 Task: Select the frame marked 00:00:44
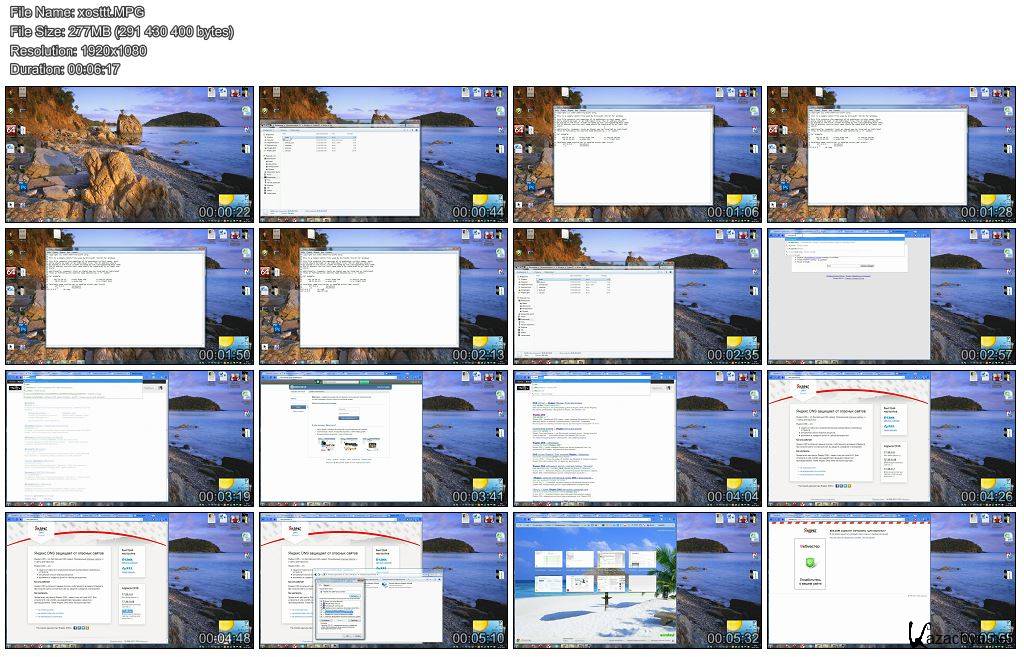click(384, 154)
